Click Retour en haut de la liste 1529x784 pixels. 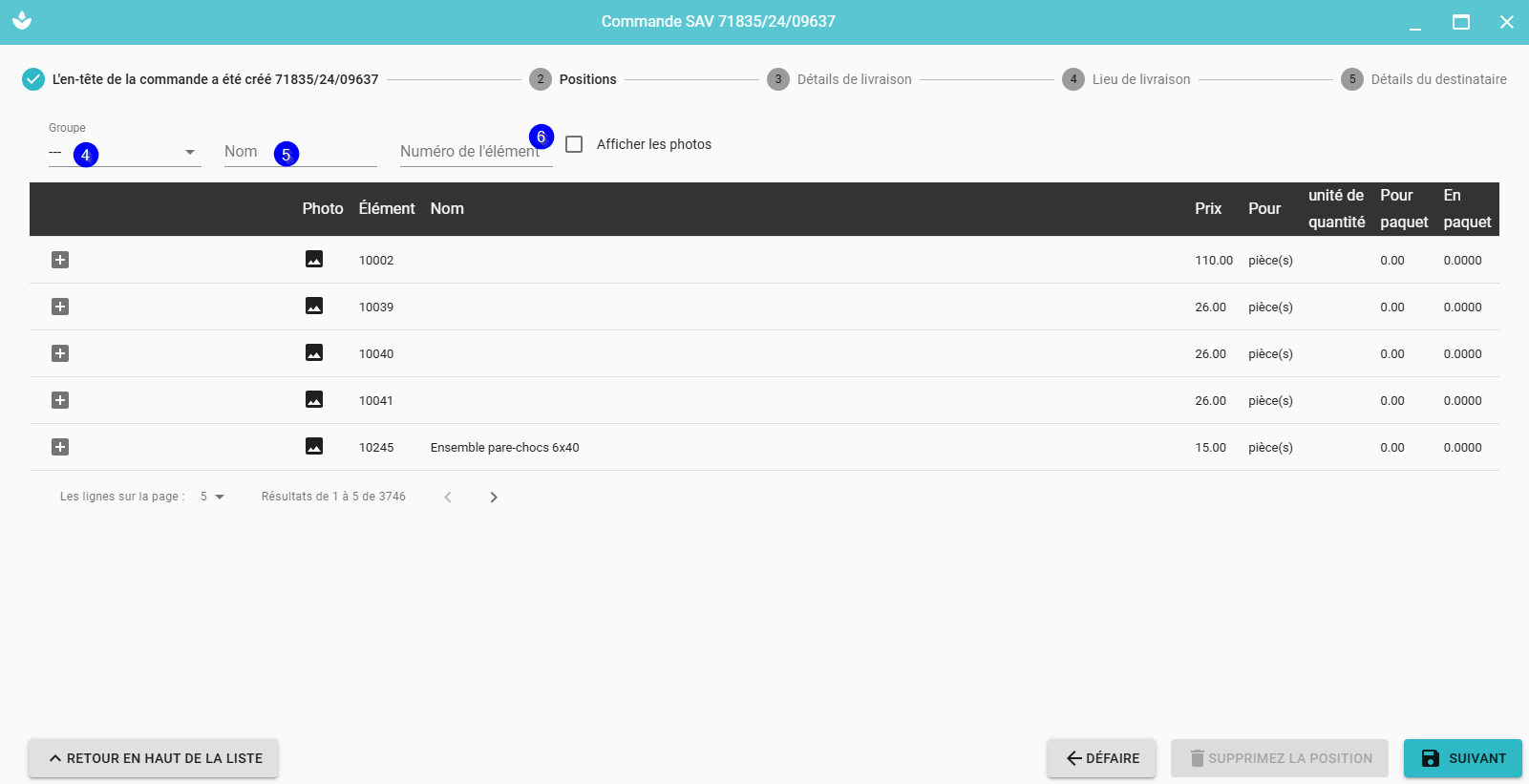pos(153,758)
